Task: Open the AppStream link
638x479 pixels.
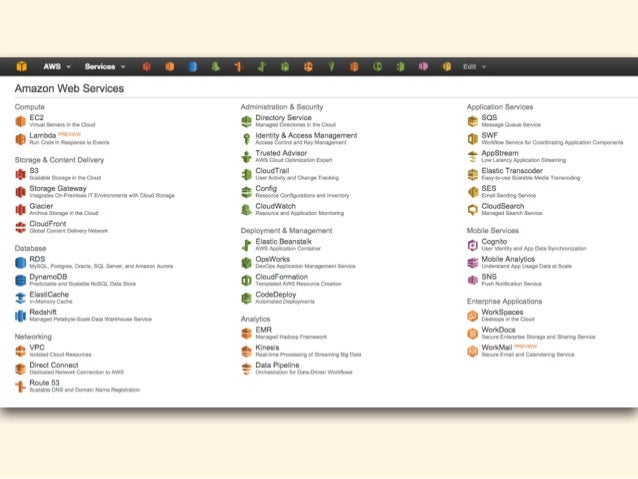Action: click(500, 153)
